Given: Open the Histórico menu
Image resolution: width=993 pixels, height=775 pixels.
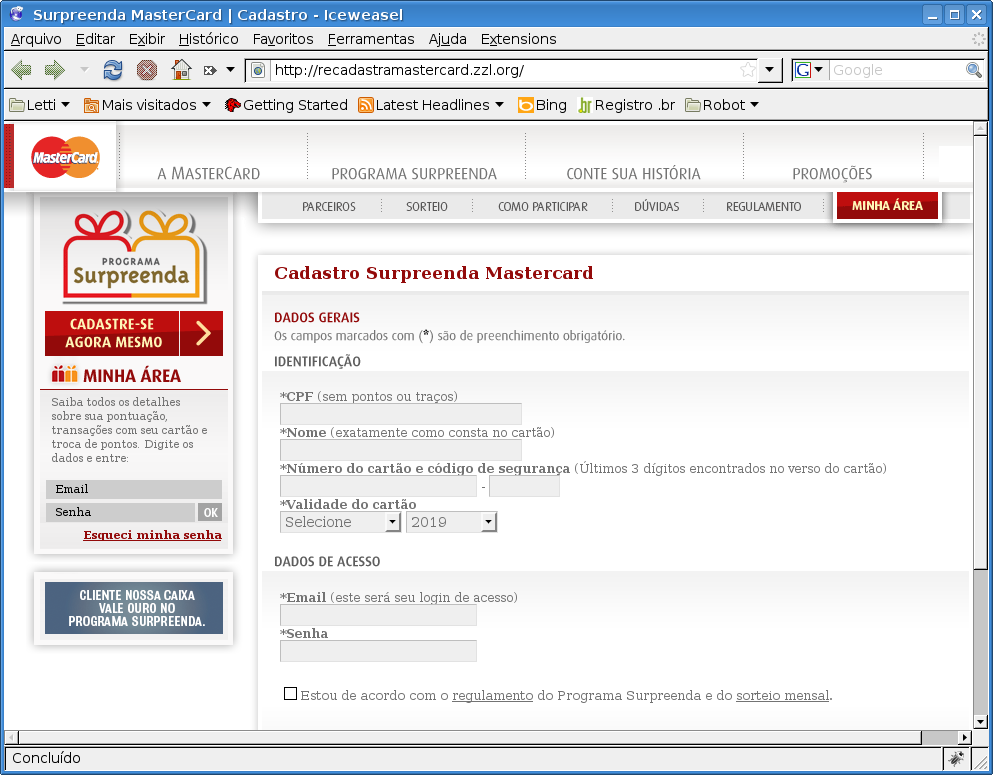Looking at the screenshot, I should 208,39.
